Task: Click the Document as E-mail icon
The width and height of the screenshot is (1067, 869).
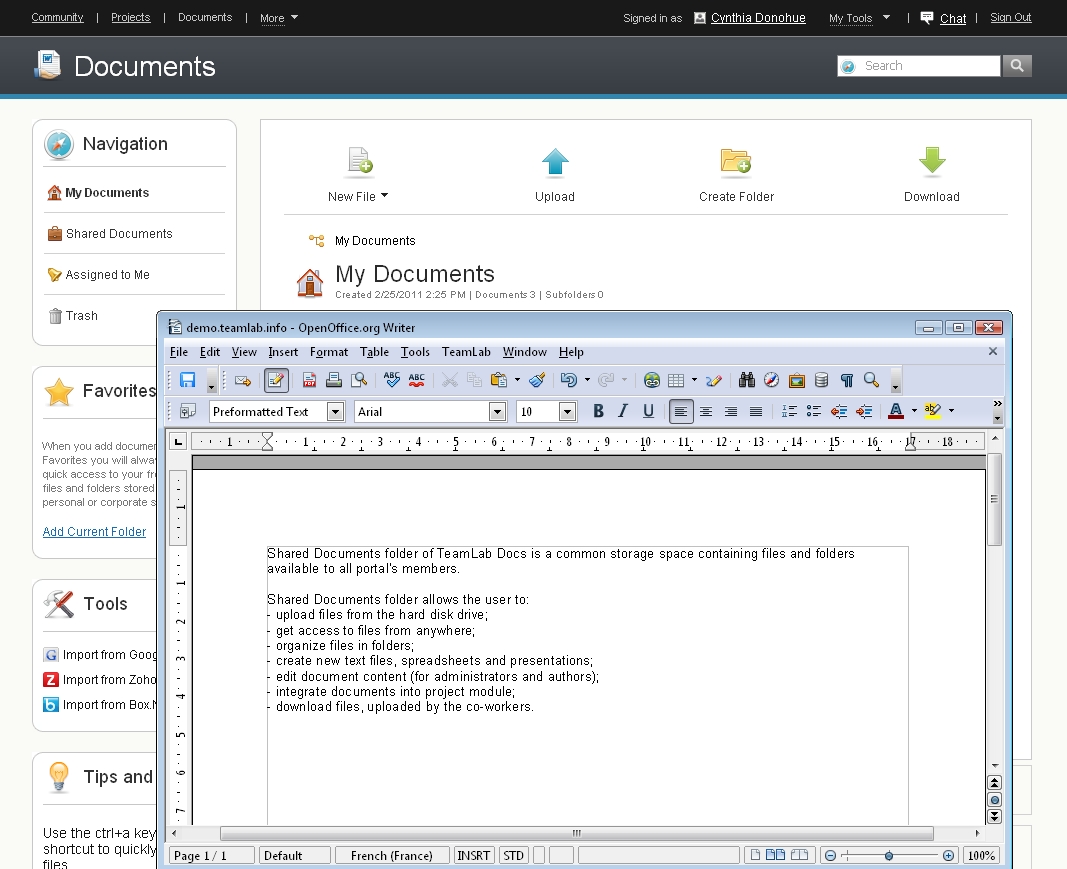Action: pyautogui.click(x=243, y=380)
